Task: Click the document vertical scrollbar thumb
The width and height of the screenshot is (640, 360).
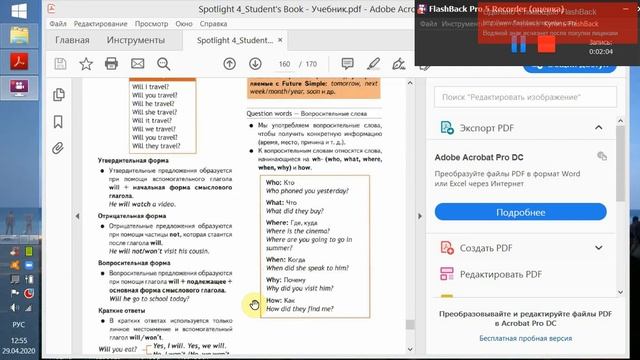Action: coord(410,324)
